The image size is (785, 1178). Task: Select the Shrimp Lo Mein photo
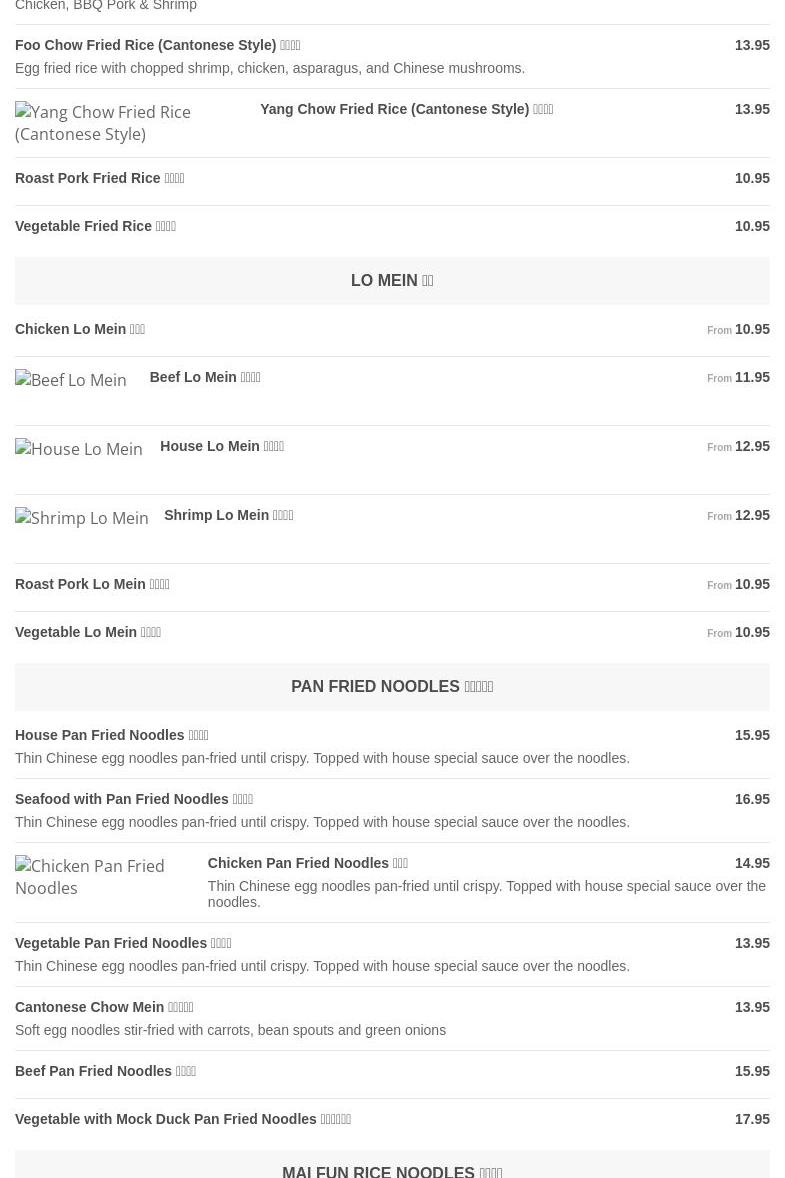click(82, 518)
